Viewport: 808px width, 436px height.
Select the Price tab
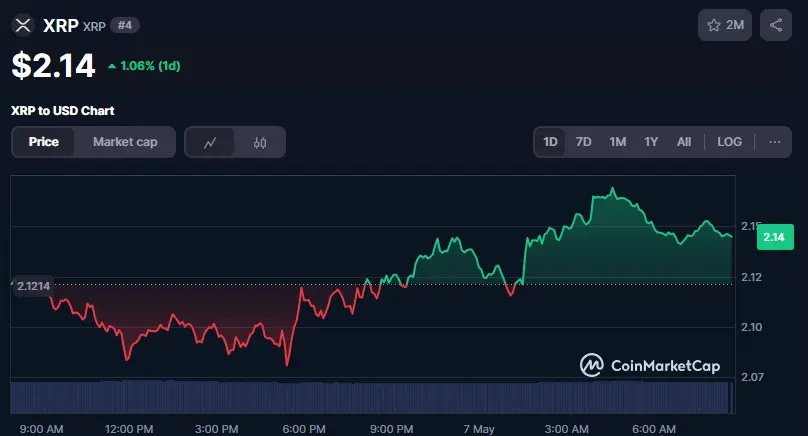coord(43,142)
